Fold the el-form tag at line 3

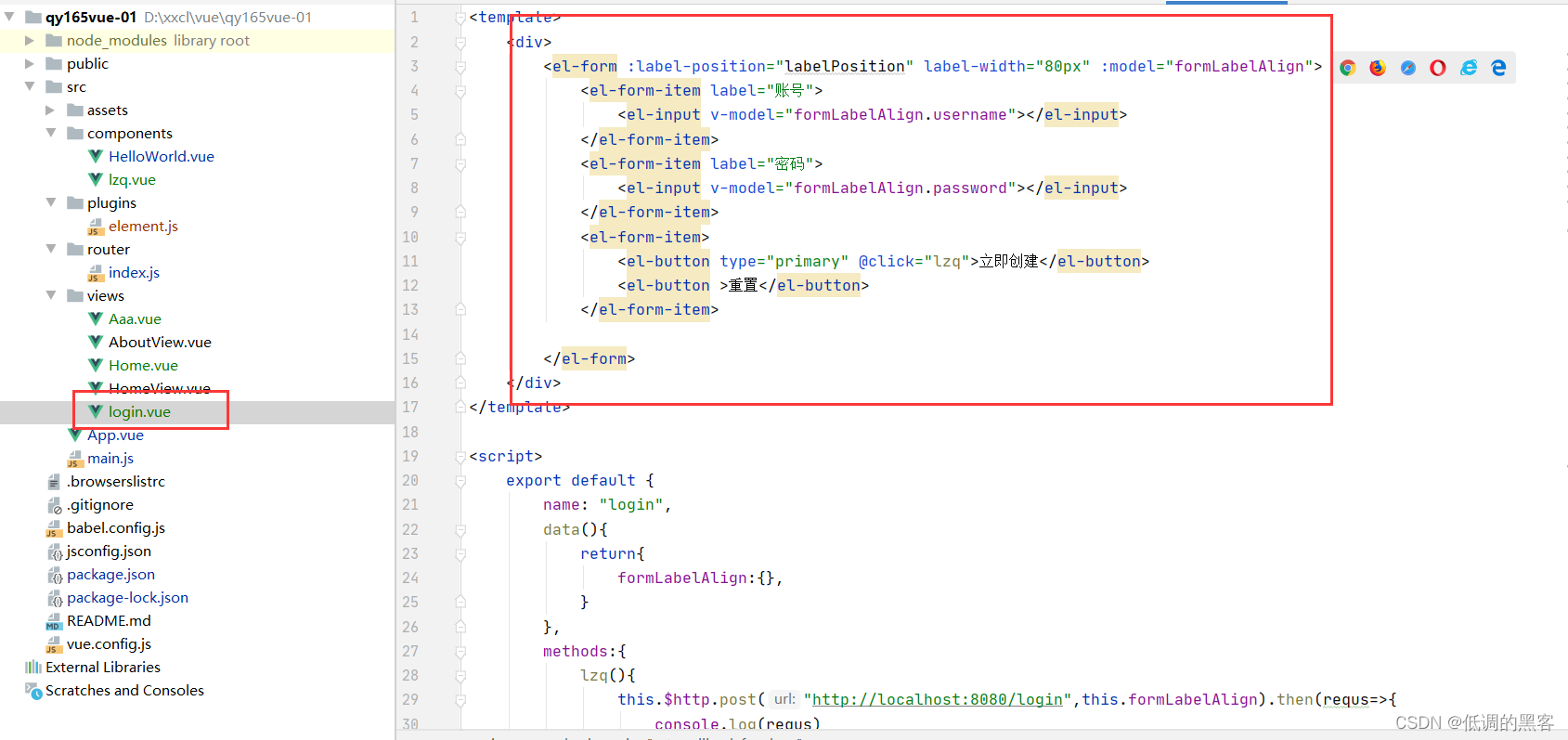[x=460, y=66]
